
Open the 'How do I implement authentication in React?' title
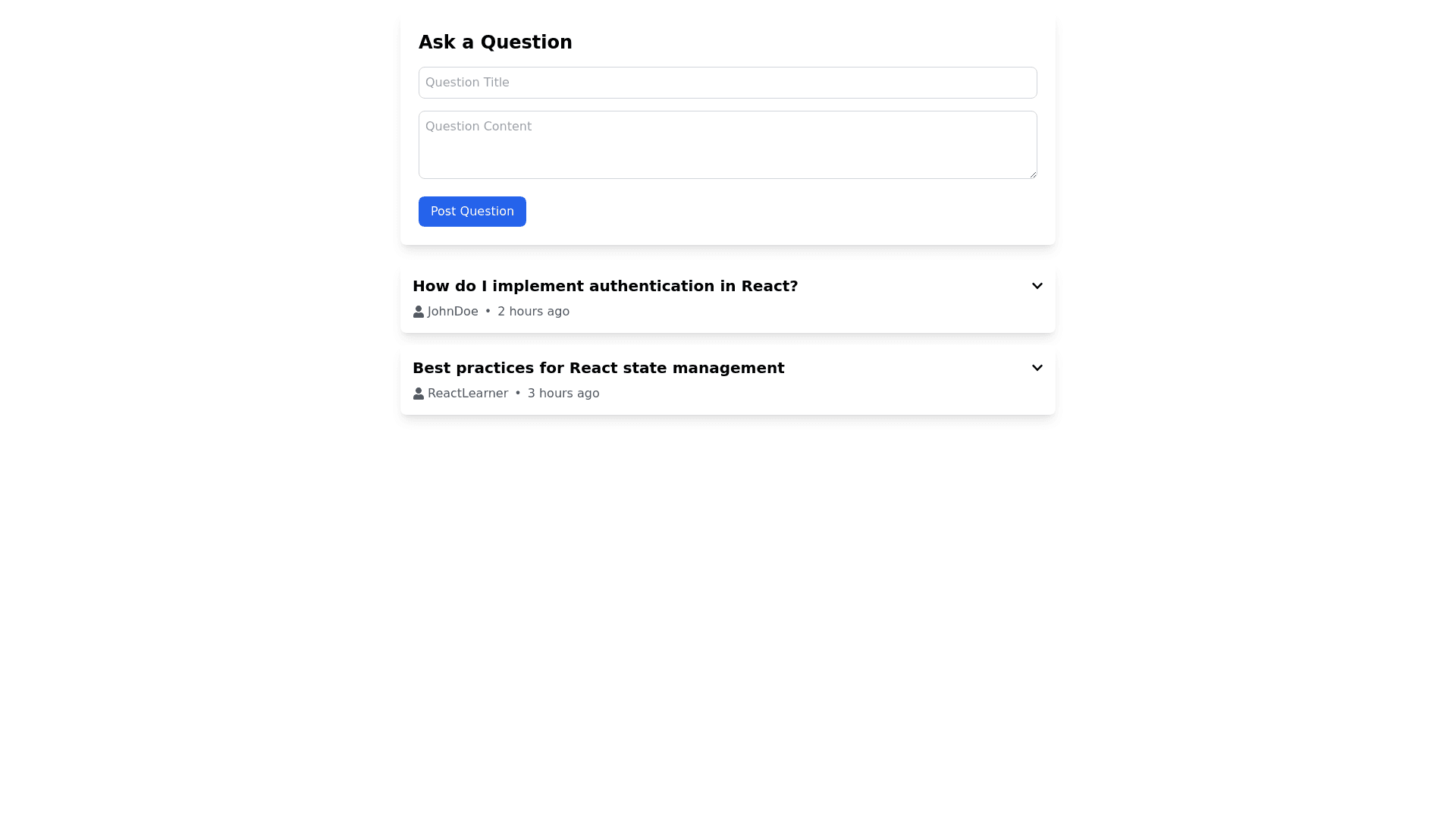[604, 286]
